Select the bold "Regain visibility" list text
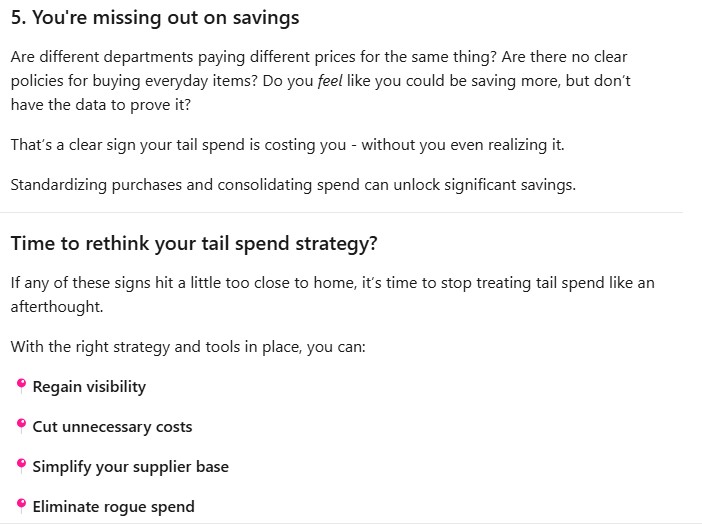Screen dimensions: 702x524 pyautogui.click(x=89, y=387)
